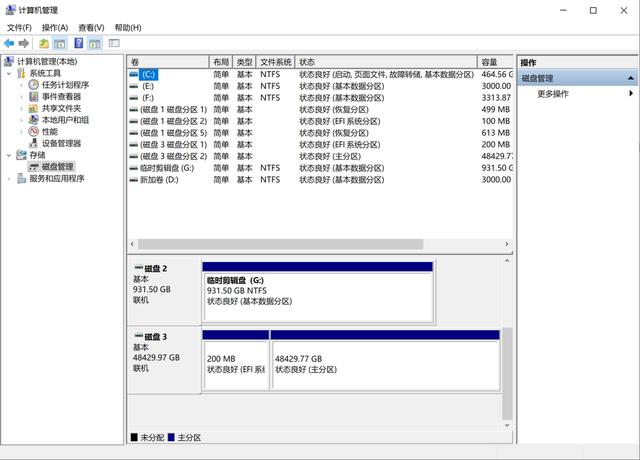Click the 系统工具 tools icon

[21, 73]
